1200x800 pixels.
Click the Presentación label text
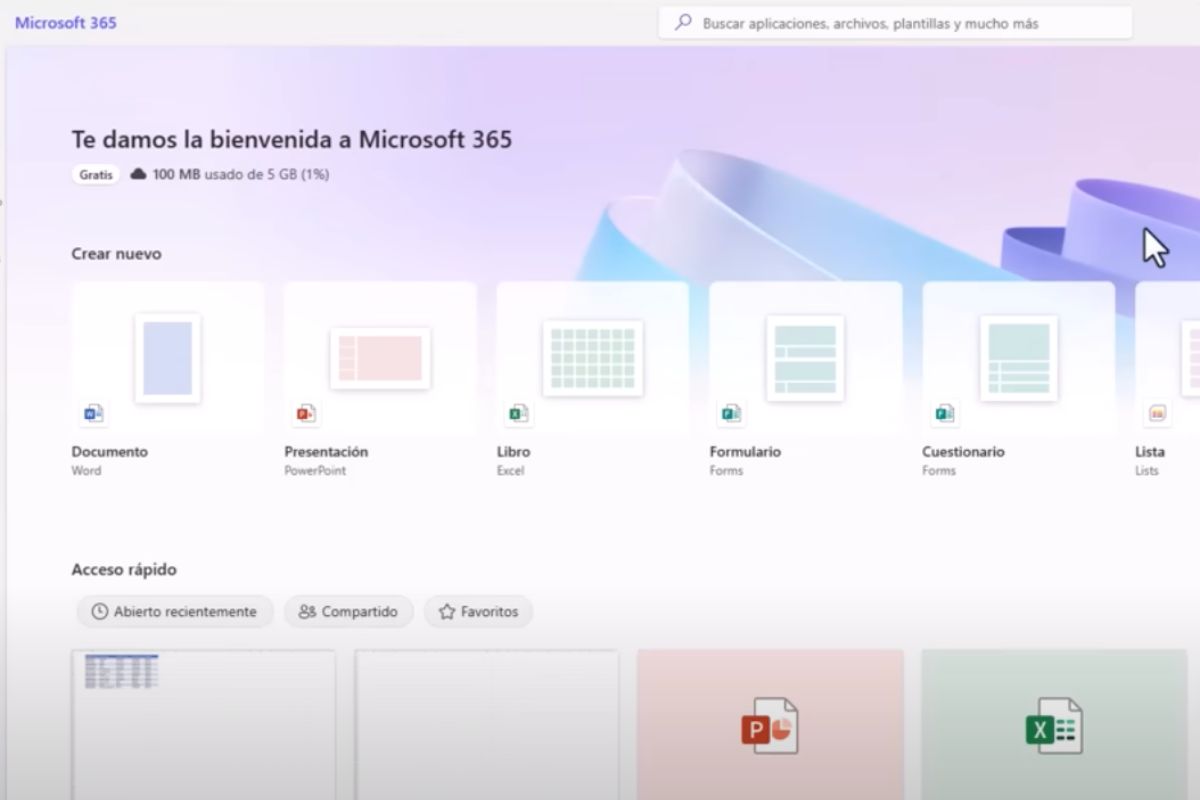326,452
